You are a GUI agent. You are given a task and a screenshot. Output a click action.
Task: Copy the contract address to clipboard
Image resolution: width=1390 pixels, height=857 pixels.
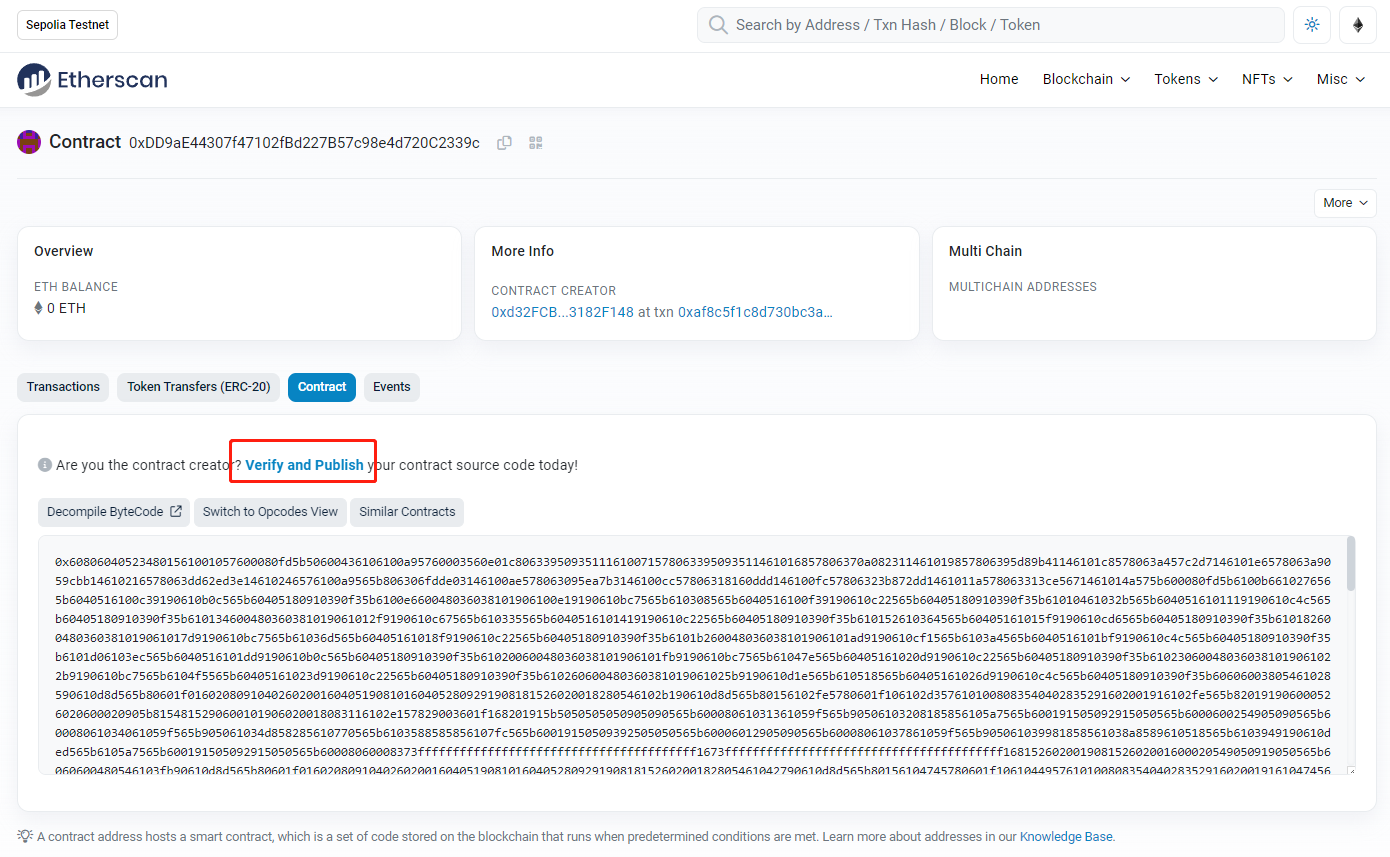[x=505, y=143]
